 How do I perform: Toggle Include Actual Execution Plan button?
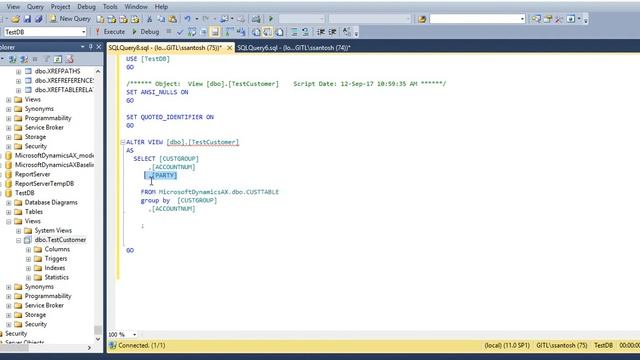229,32
